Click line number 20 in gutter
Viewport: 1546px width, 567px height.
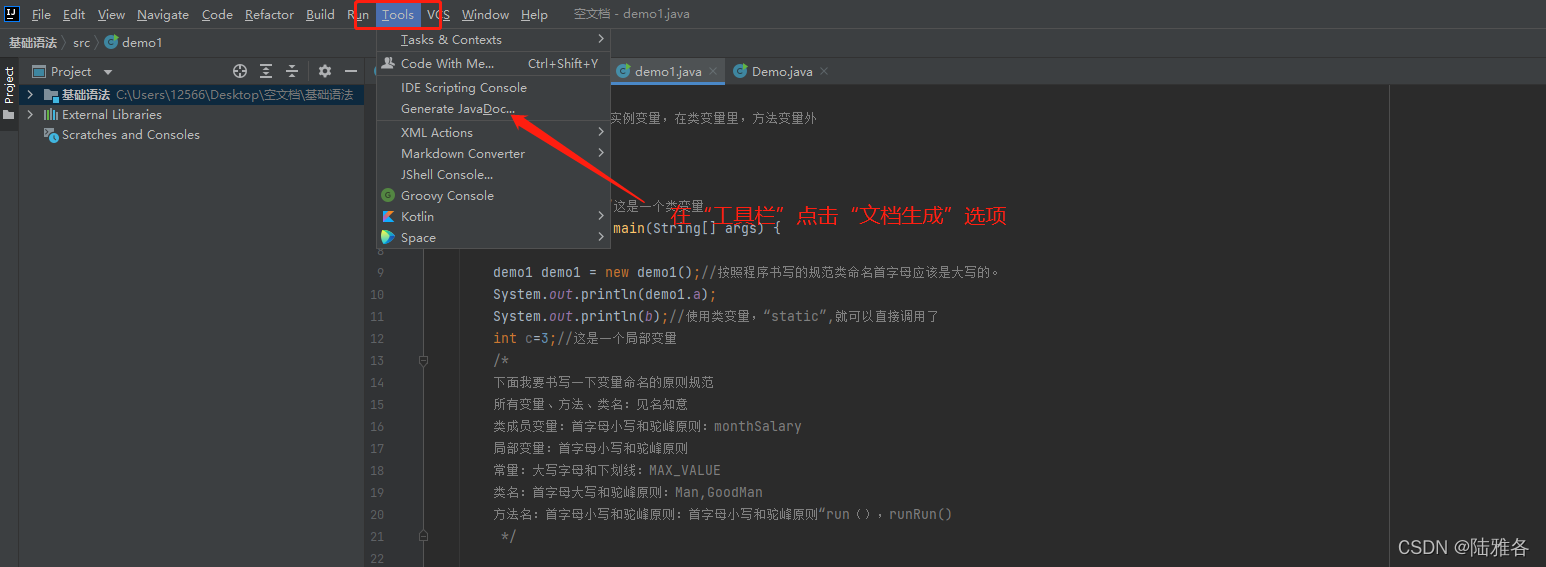[x=377, y=514]
